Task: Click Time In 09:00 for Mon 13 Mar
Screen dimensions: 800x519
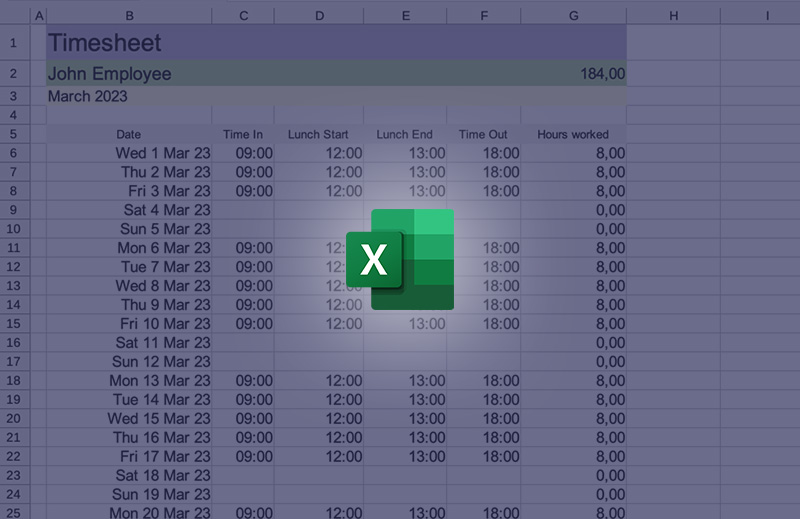Action: (x=243, y=381)
